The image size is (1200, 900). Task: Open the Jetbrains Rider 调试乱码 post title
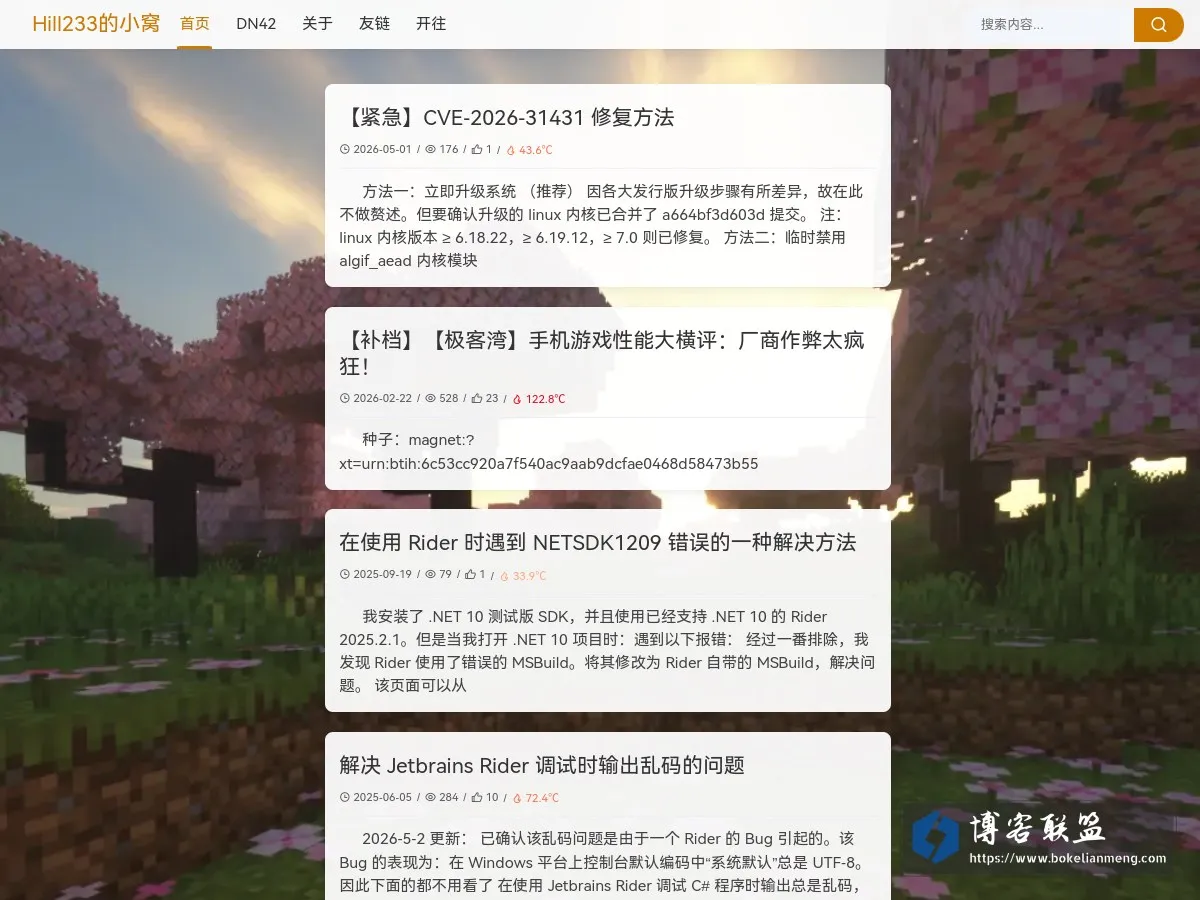tap(542, 766)
